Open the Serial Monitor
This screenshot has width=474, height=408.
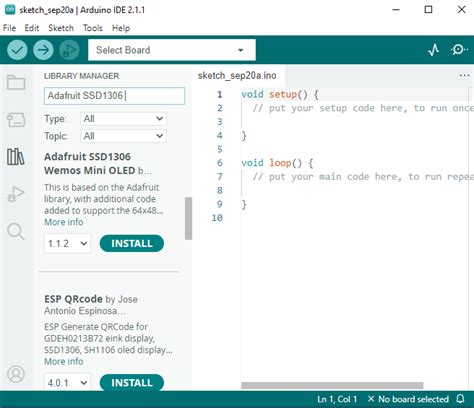[459, 50]
